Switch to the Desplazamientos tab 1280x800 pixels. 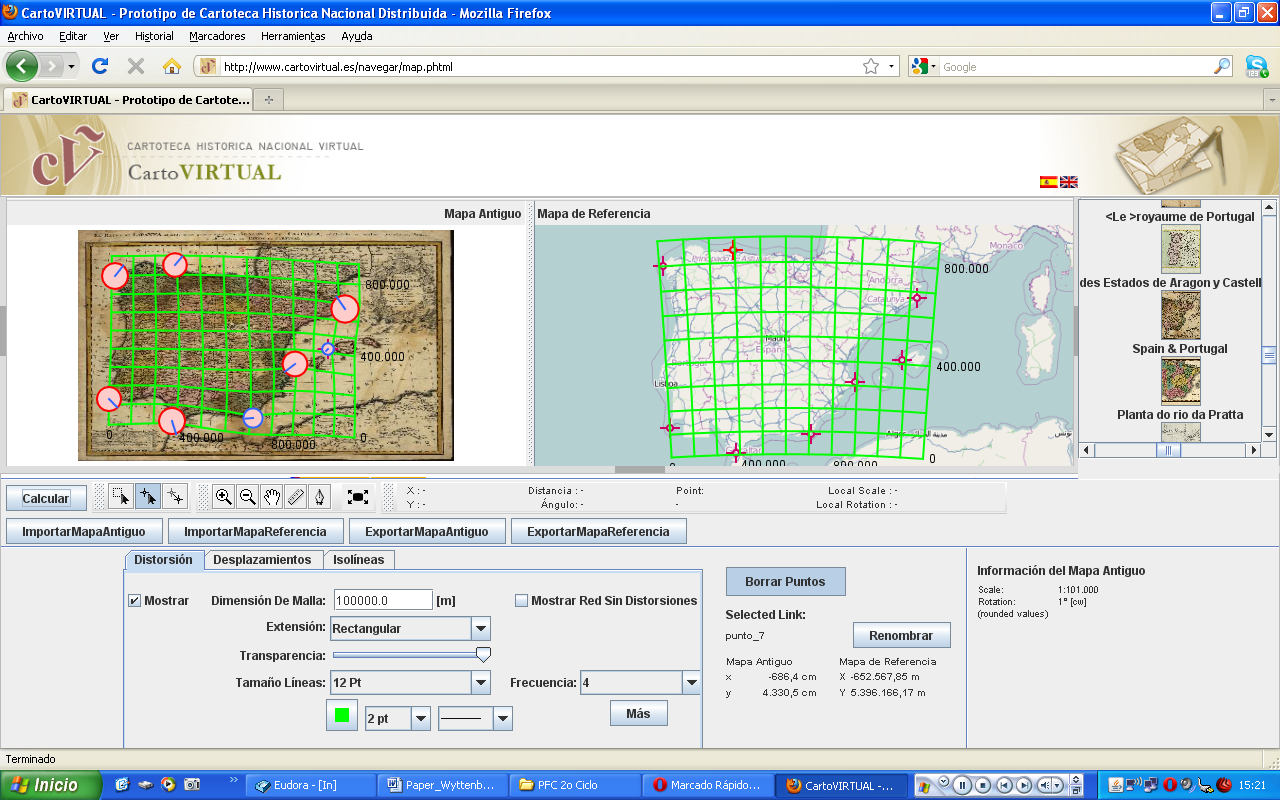(x=262, y=560)
